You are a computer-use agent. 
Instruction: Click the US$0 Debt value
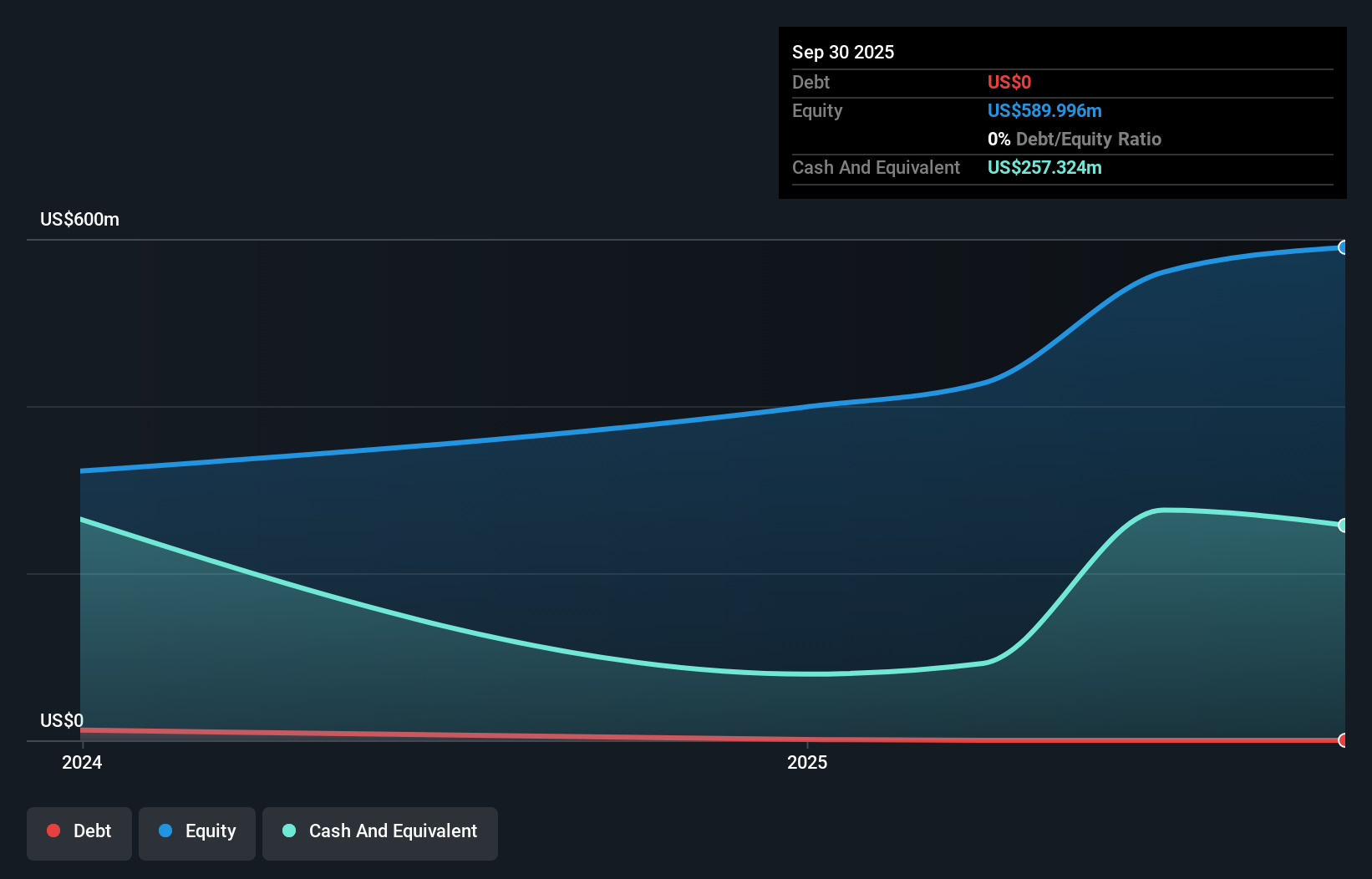(x=1009, y=82)
